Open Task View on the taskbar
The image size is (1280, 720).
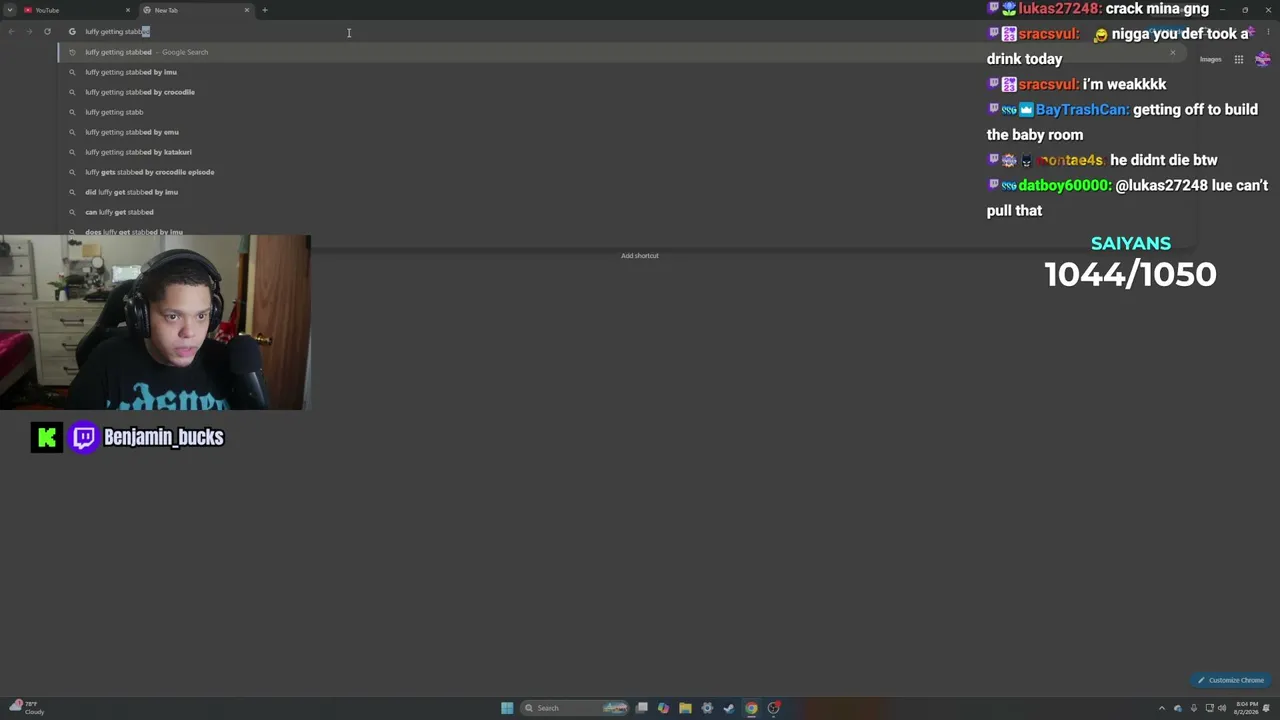(x=642, y=708)
